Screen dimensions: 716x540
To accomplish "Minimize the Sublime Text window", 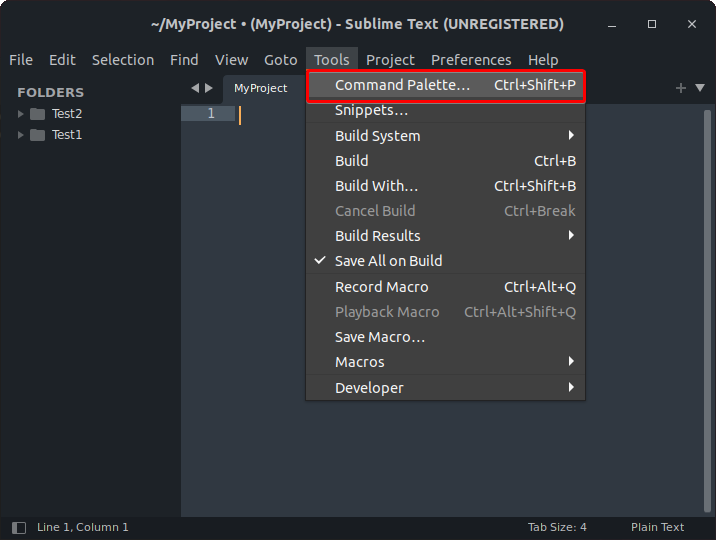I will tap(612, 24).
